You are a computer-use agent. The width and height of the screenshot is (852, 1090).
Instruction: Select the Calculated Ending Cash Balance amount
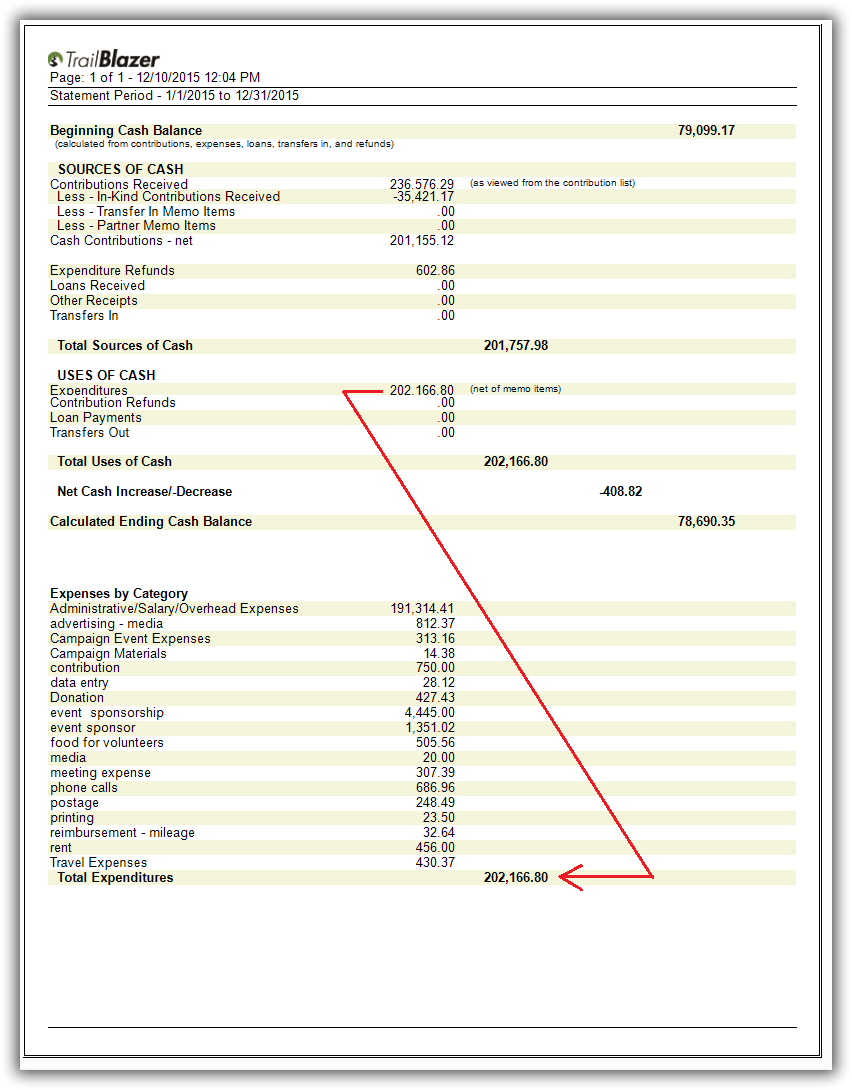(706, 522)
